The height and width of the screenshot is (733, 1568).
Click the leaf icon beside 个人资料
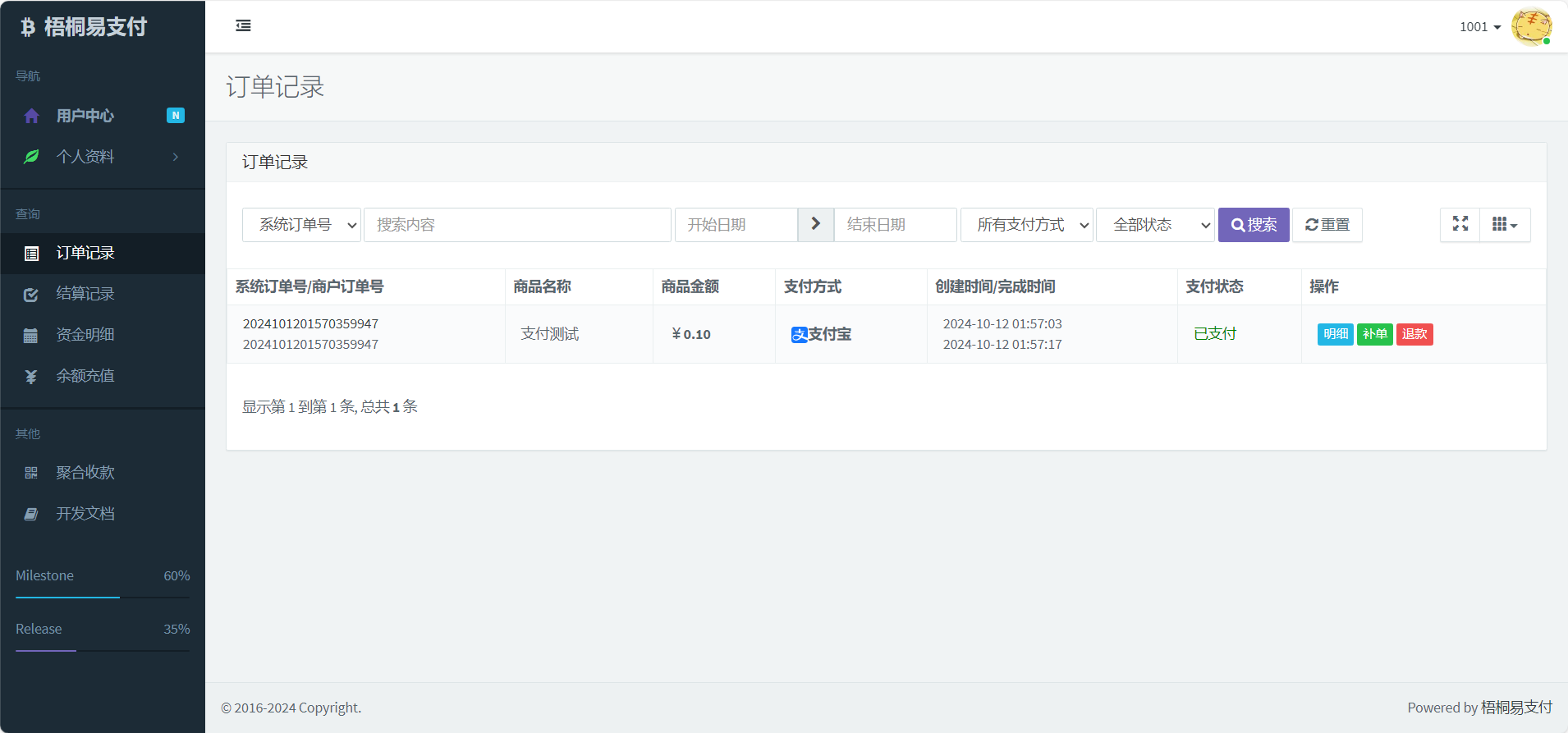pyautogui.click(x=31, y=157)
